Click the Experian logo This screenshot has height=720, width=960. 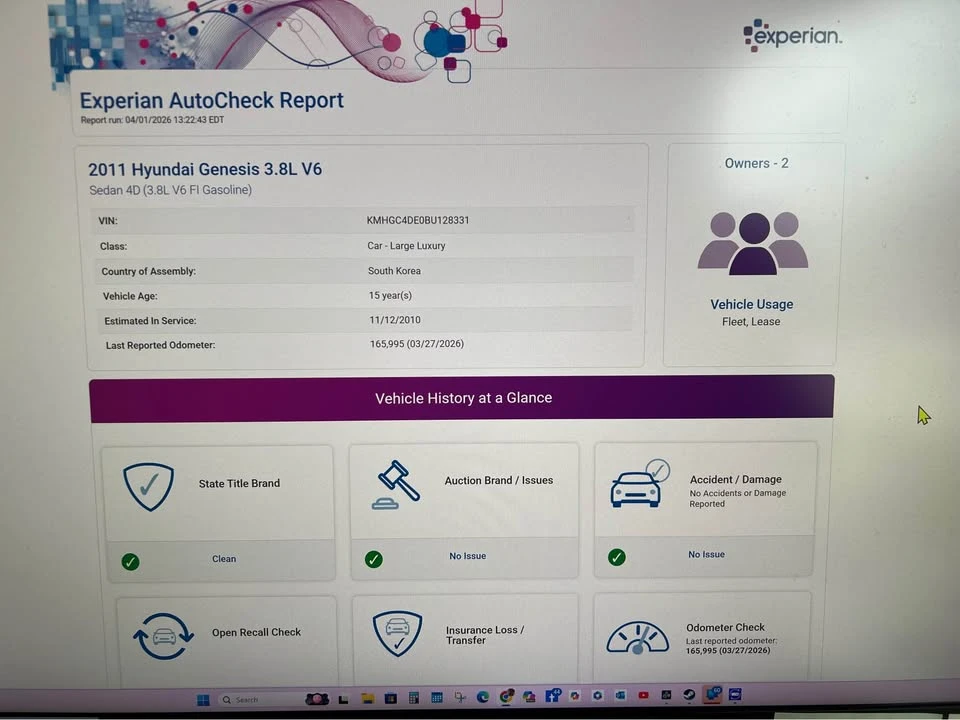[x=792, y=35]
